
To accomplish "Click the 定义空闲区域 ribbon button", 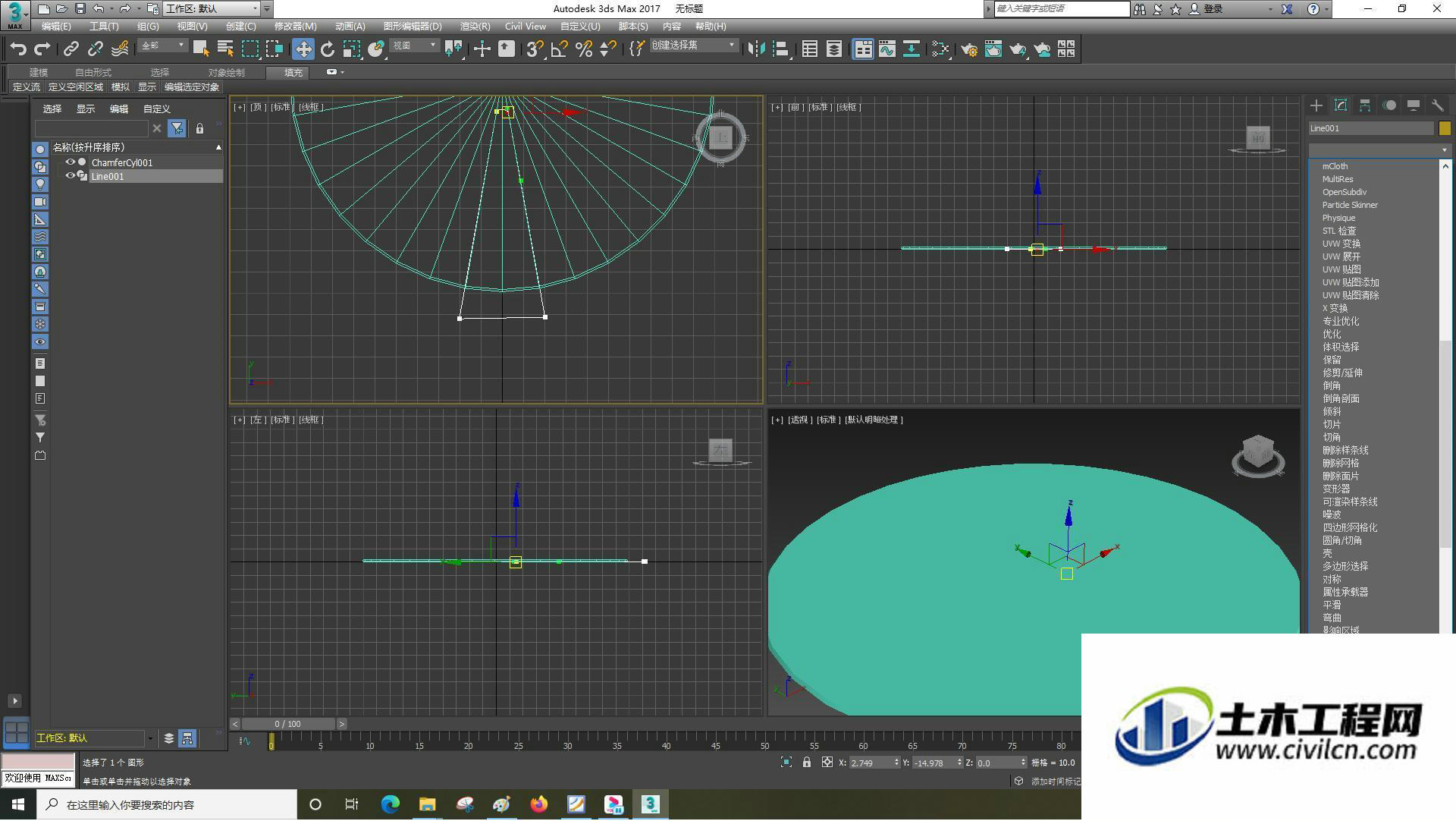I will coord(76,87).
